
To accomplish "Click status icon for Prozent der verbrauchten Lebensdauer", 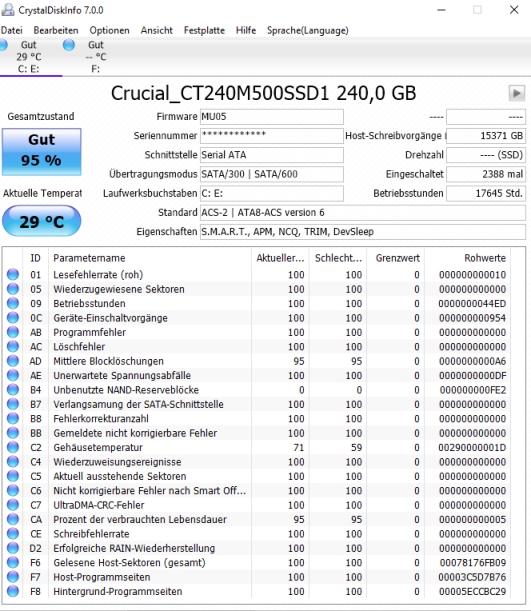I will coord(13,519).
